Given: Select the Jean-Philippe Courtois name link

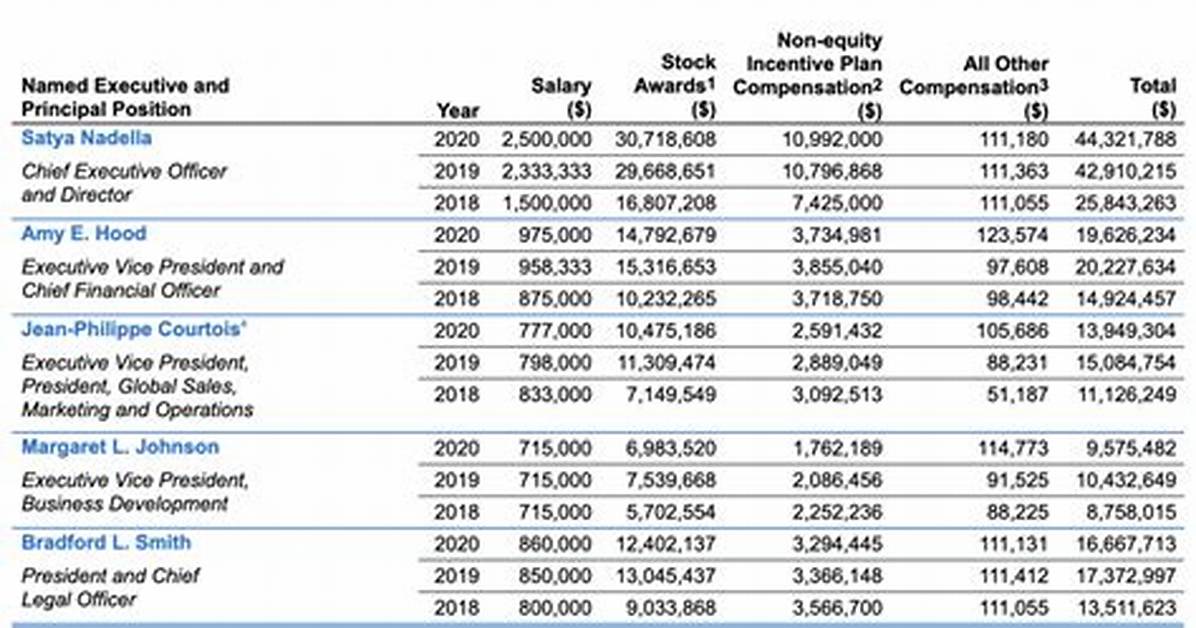Looking at the screenshot, I should pyautogui.click(x=134, y=330).
